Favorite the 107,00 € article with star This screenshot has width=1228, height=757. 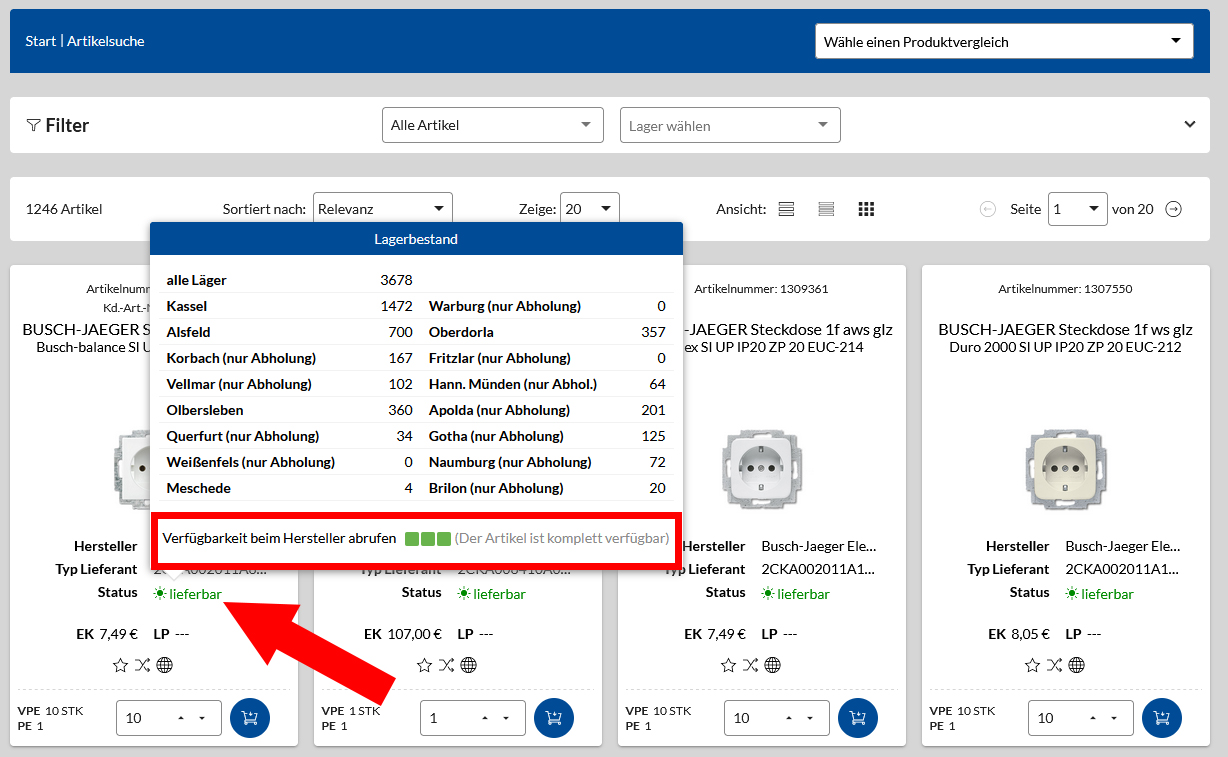pos(425,665)
